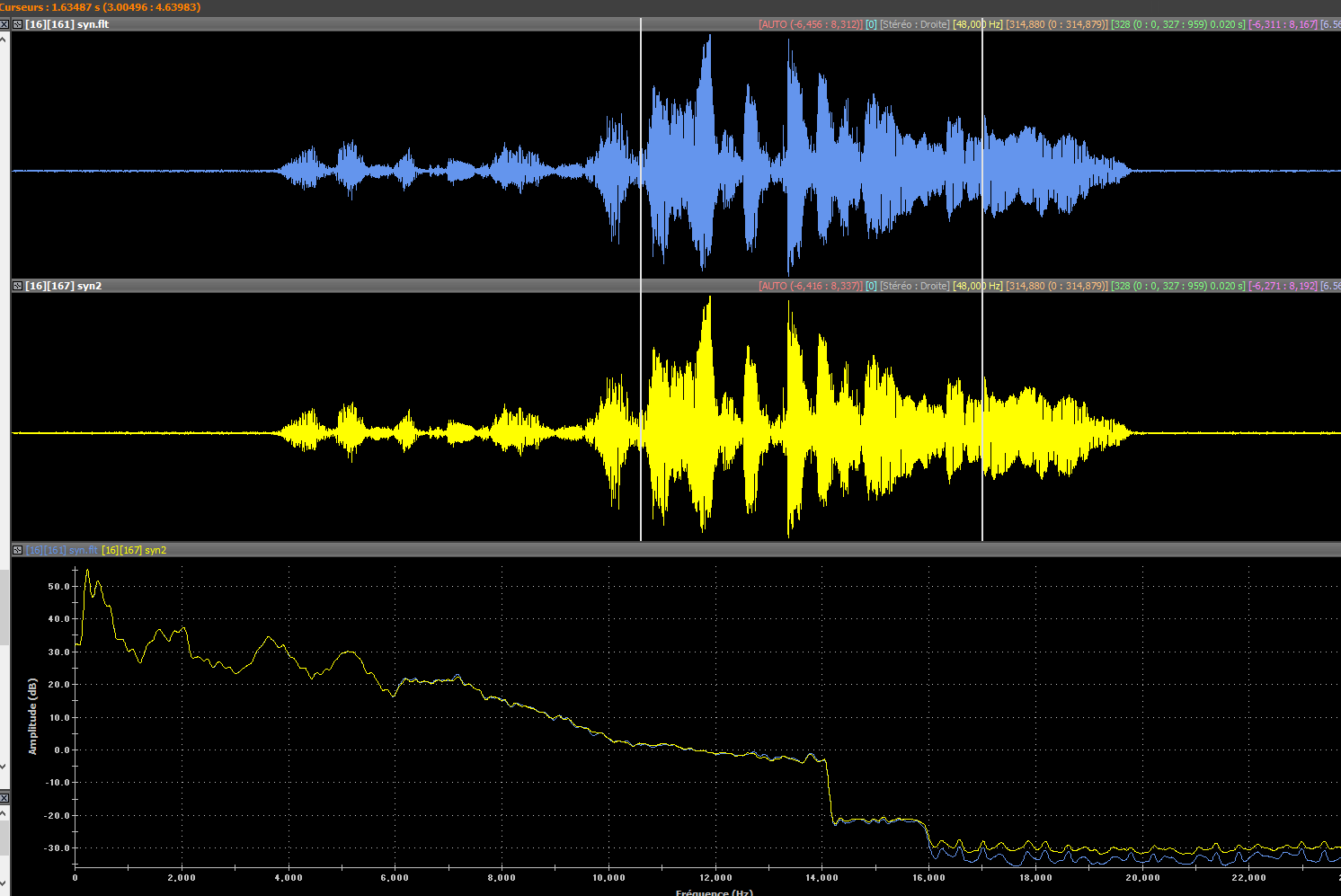
Task: Click the cyan [0] channel label on syn.flt
Action: click(871, 24)
